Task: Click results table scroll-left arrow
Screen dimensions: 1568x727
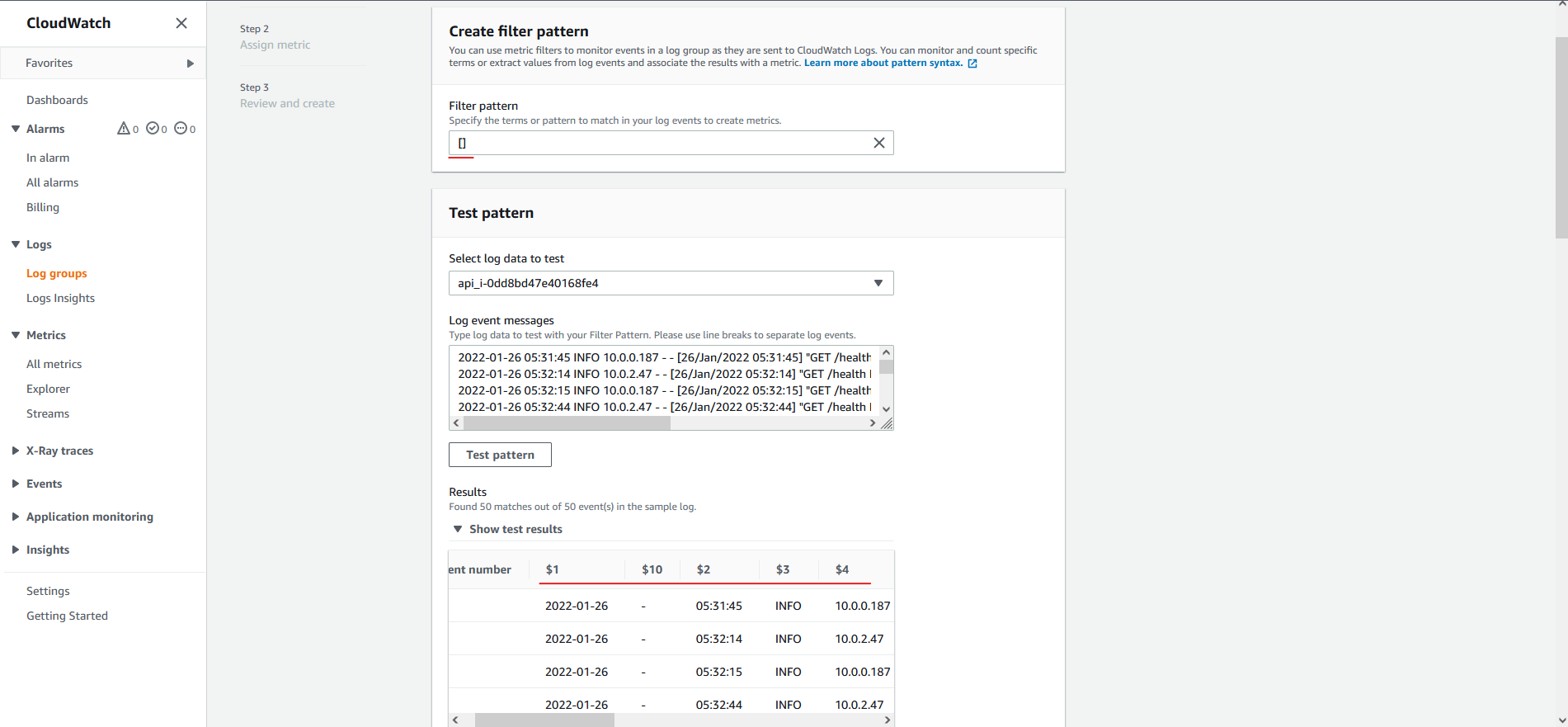Action: 455,720
